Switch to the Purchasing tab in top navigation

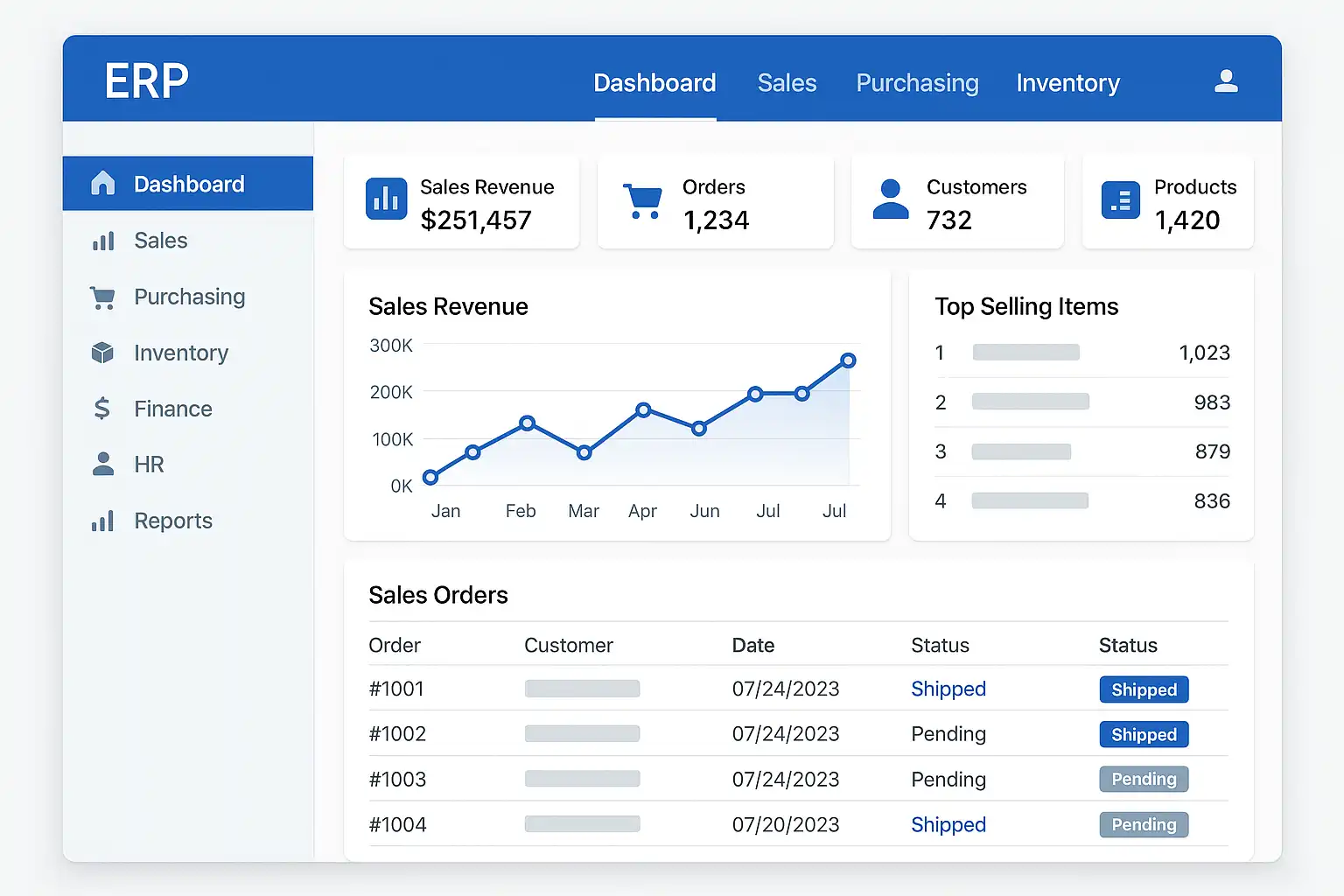pos(917,83)
